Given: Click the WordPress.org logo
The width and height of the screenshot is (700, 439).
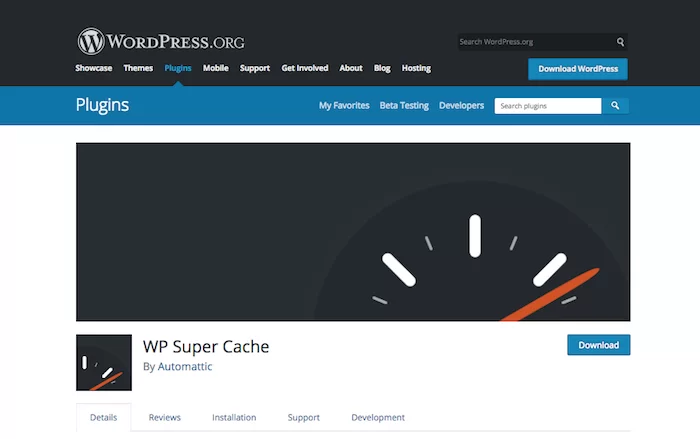Looking at the screenshot, I should [160, 42].
